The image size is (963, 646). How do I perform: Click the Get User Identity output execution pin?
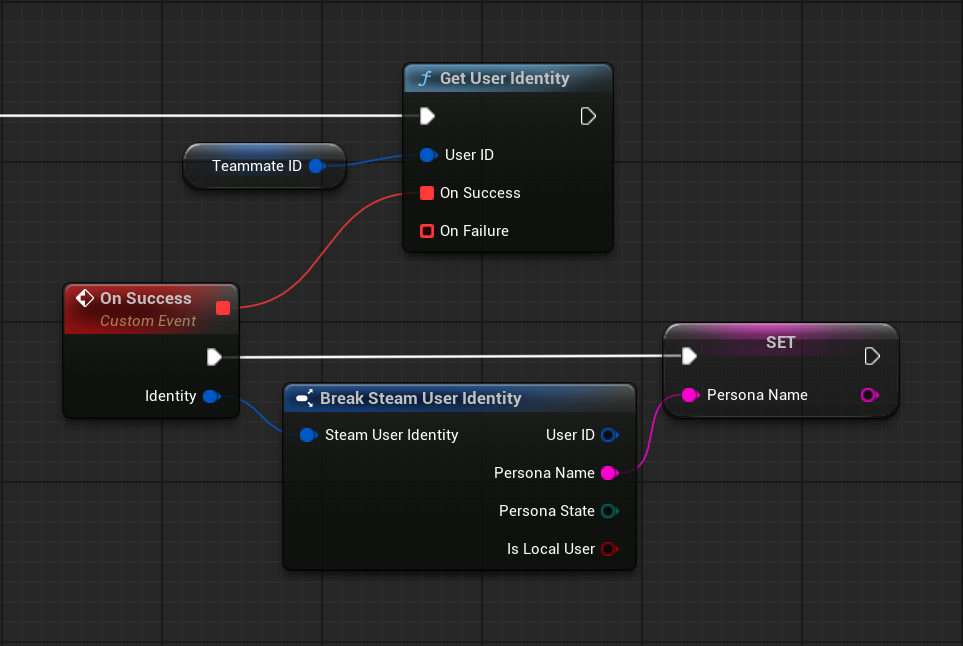click(x=588, y=116)
